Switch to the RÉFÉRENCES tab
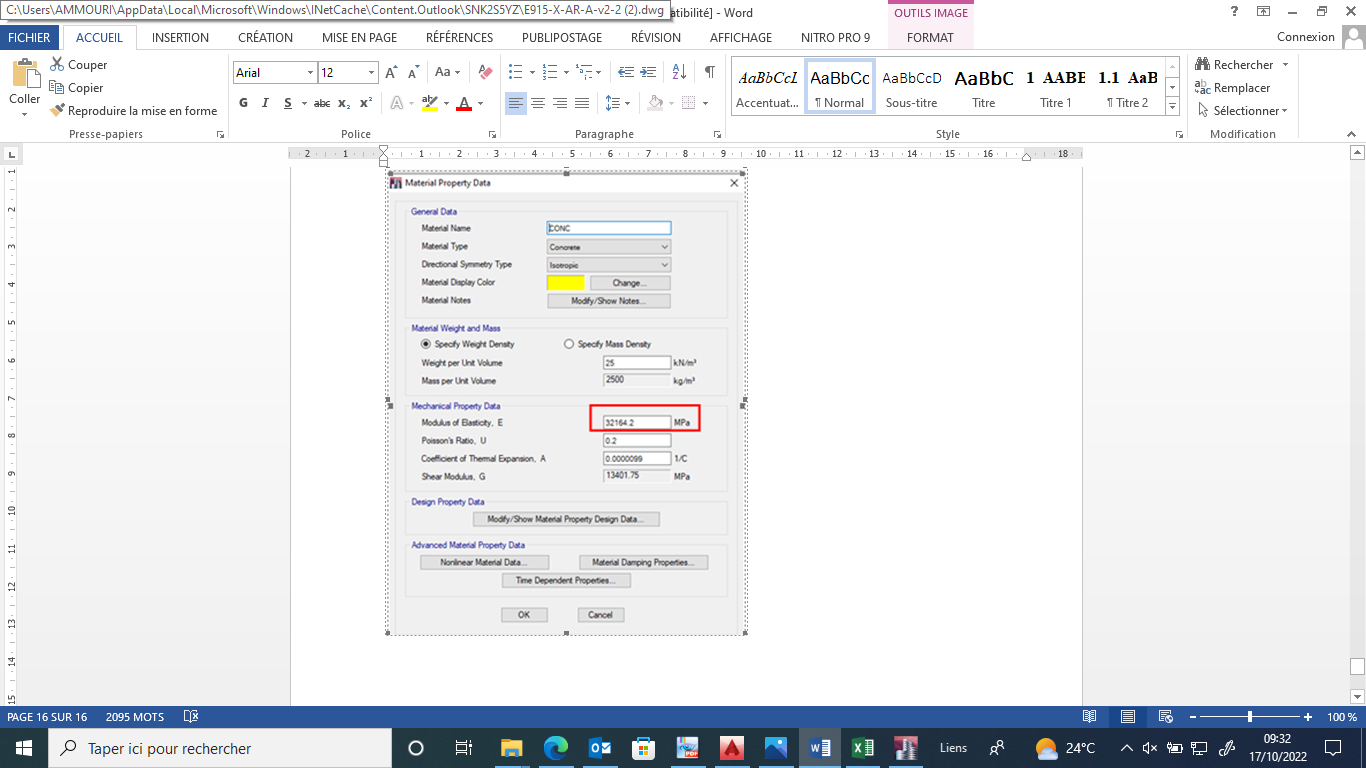 tap(459, 37)
